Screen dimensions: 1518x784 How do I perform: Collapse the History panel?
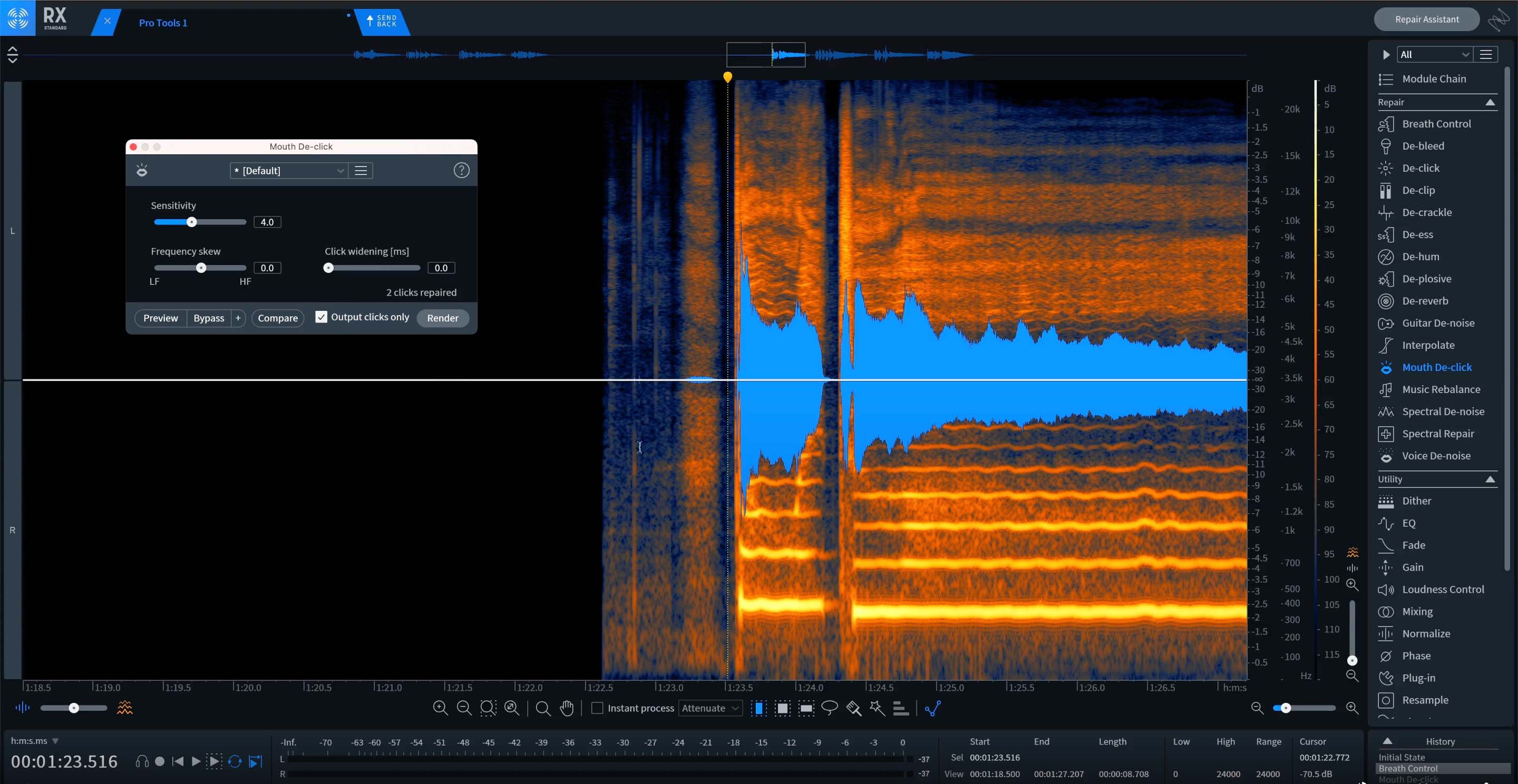click(x=1387, y=742)
